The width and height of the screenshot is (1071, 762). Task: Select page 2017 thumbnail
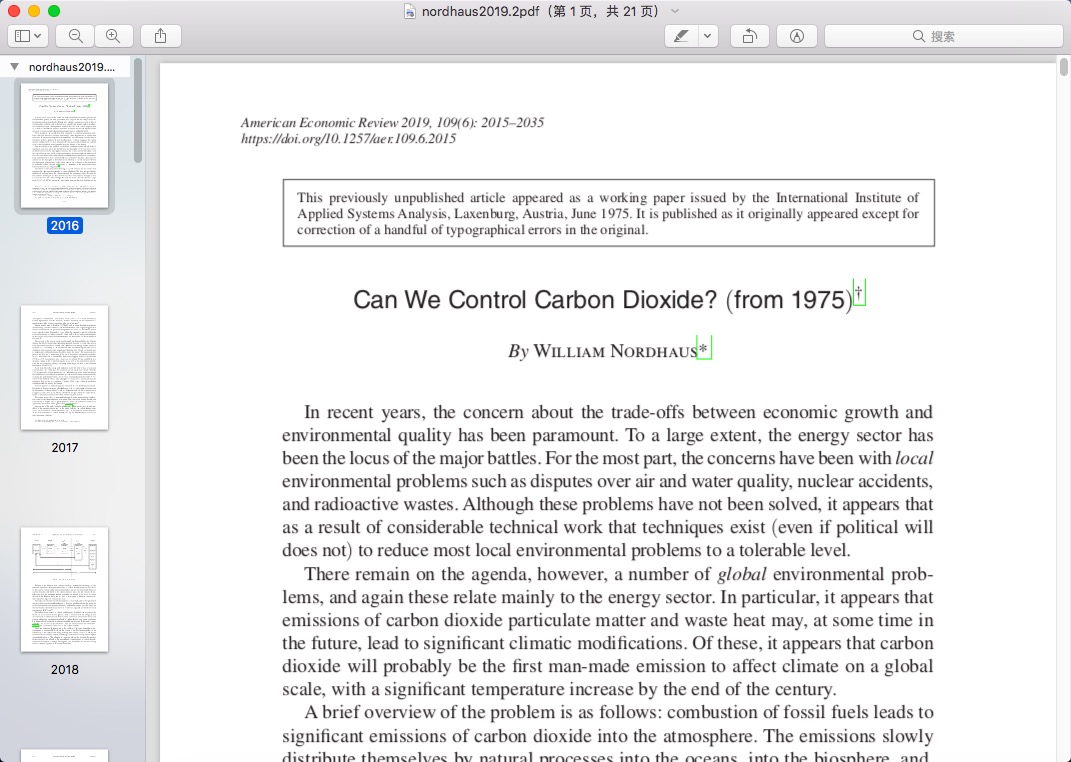tap(64, 367)
